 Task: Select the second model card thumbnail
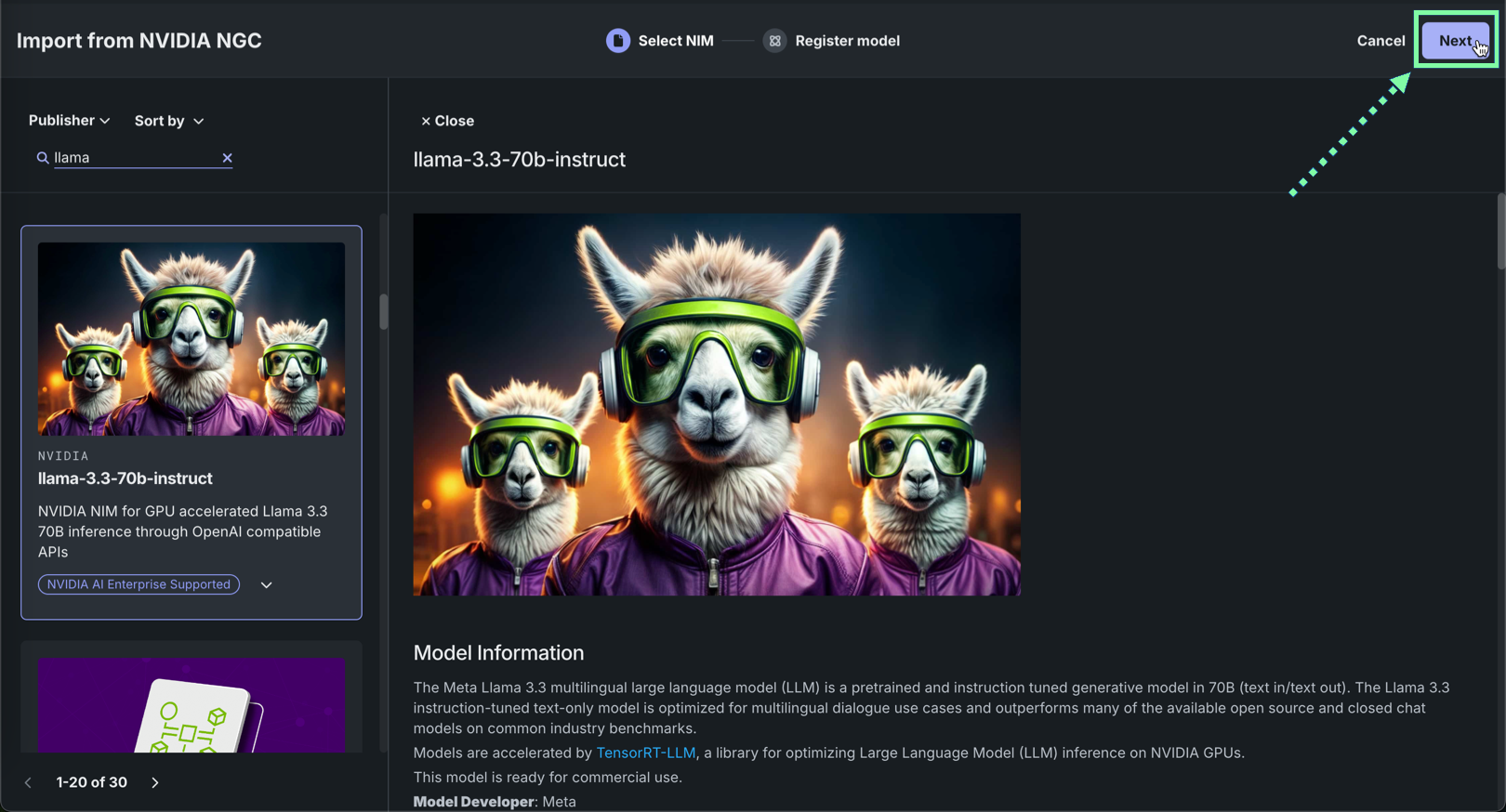point(192,704)
